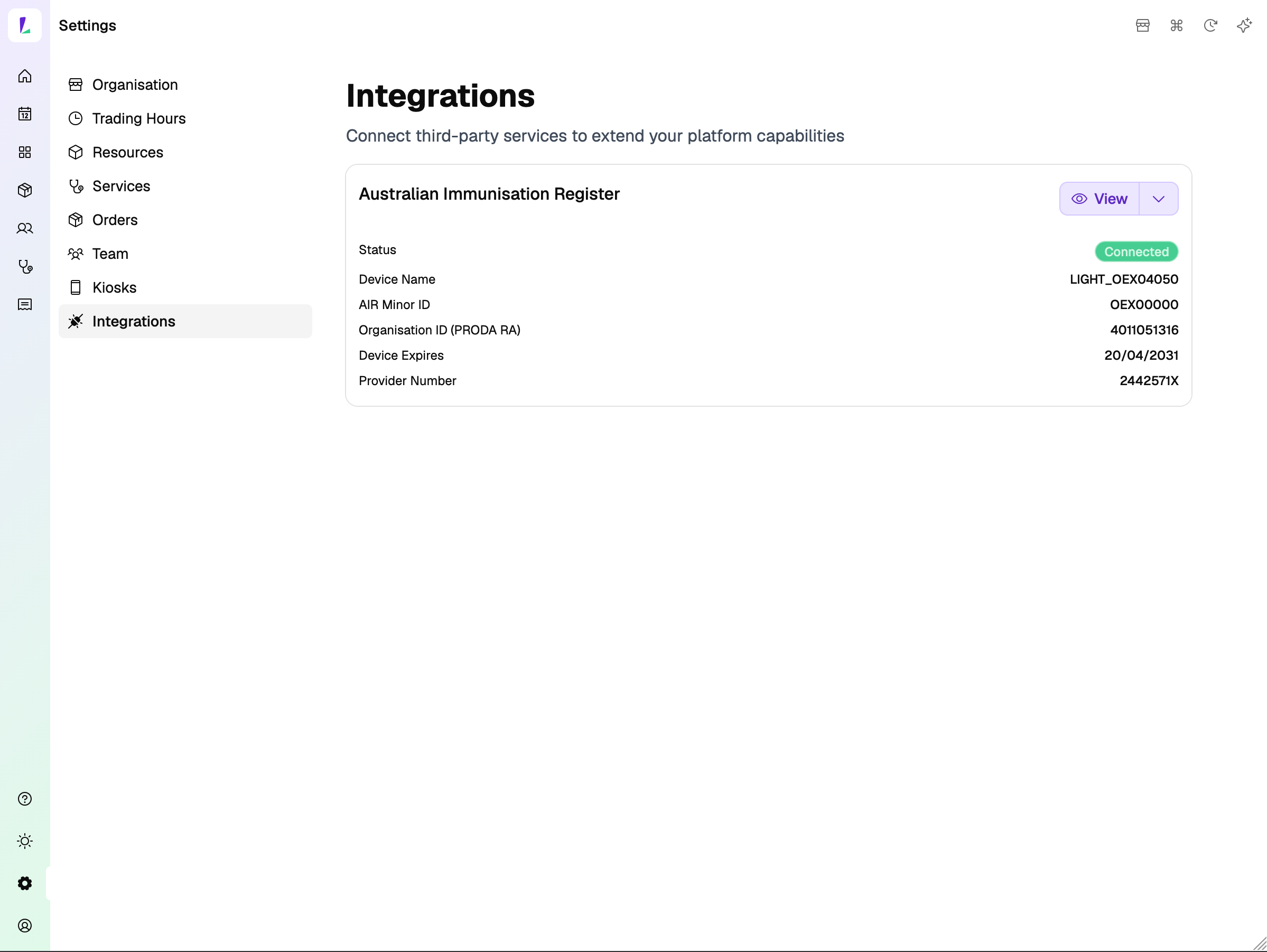Click the Australian Immunisation Register heading

click(489, 194)
